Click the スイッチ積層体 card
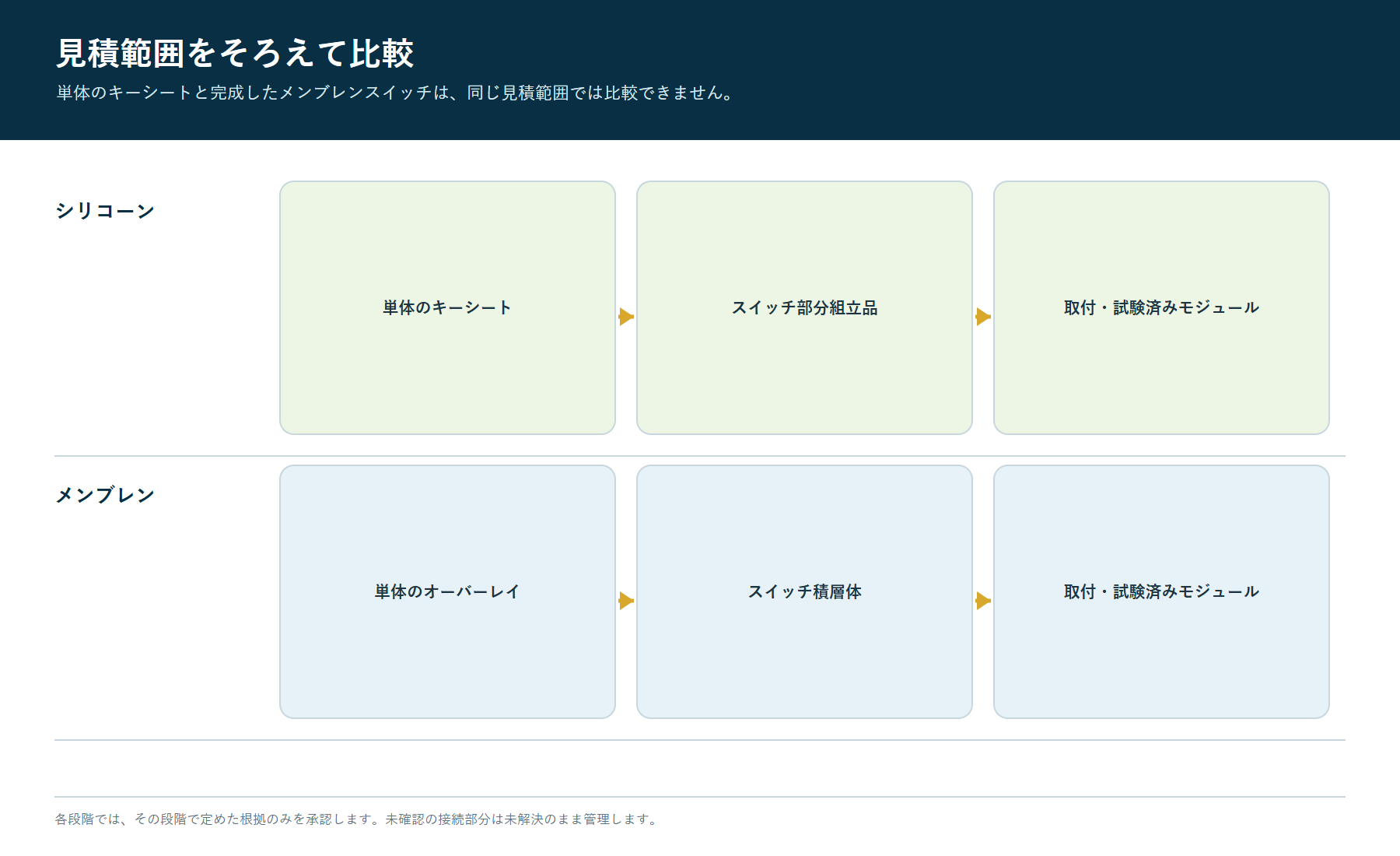 [804, 591]
